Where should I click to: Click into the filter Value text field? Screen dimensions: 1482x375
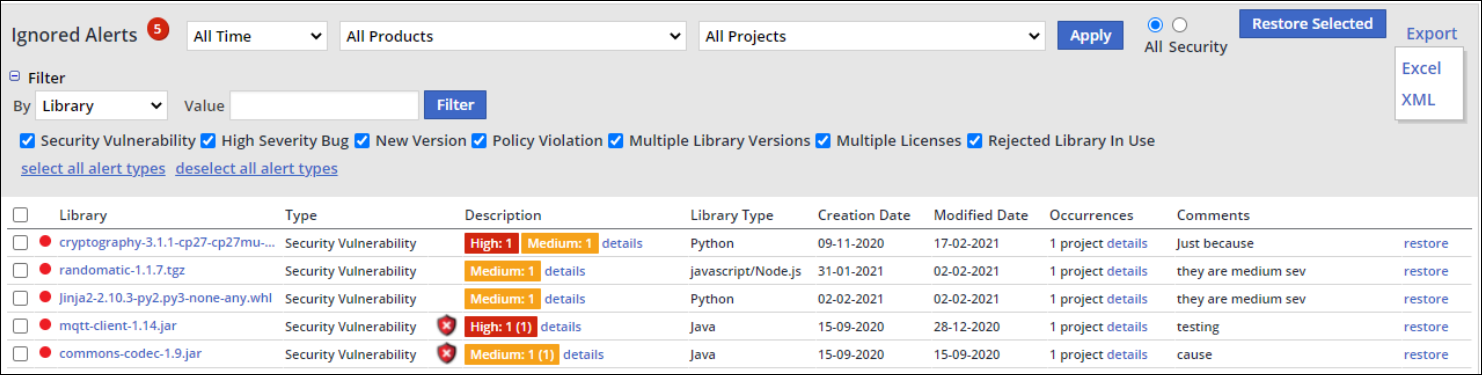pos(324,105)
